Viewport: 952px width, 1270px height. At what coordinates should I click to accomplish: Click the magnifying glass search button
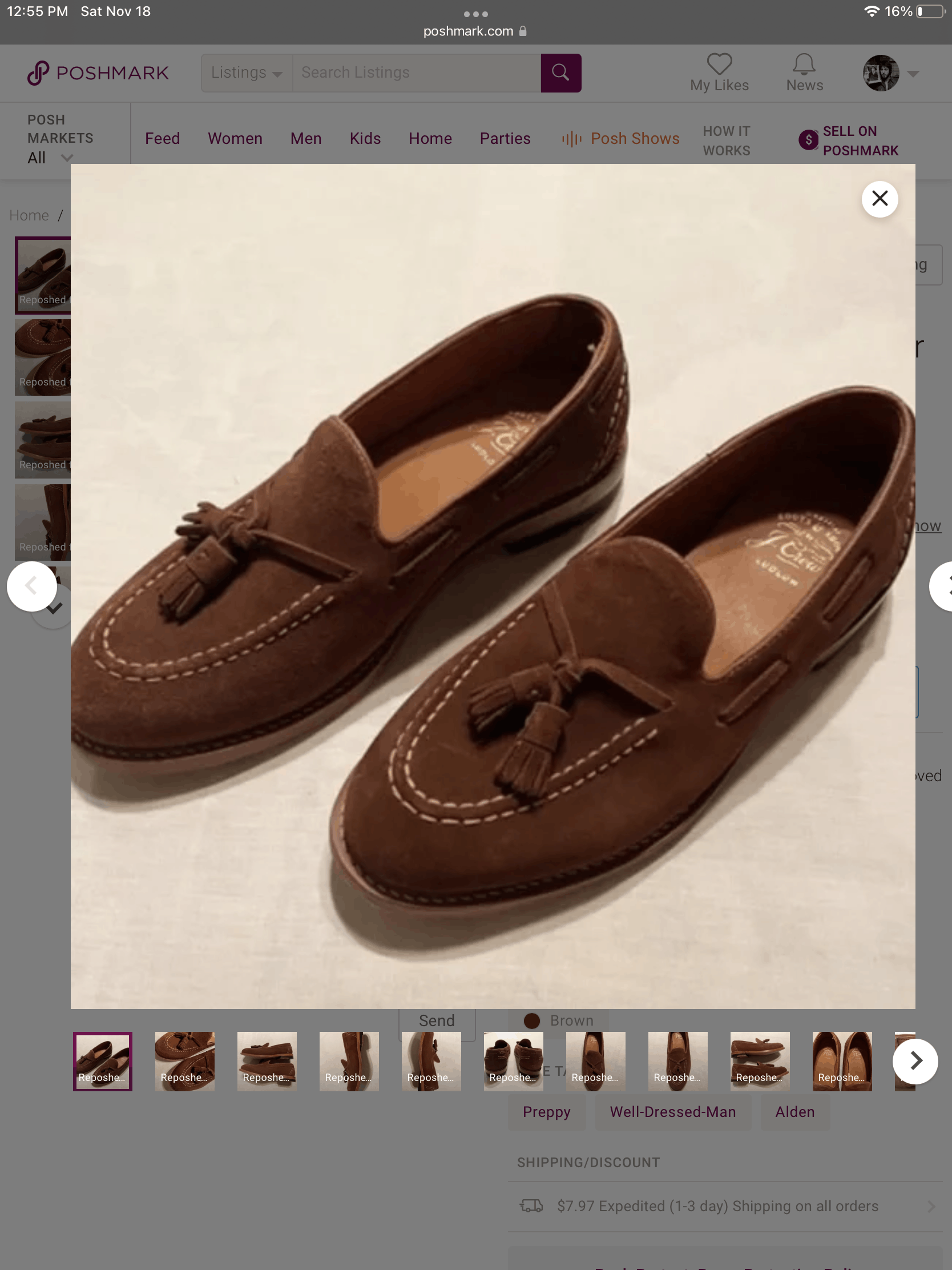[560, 73]
